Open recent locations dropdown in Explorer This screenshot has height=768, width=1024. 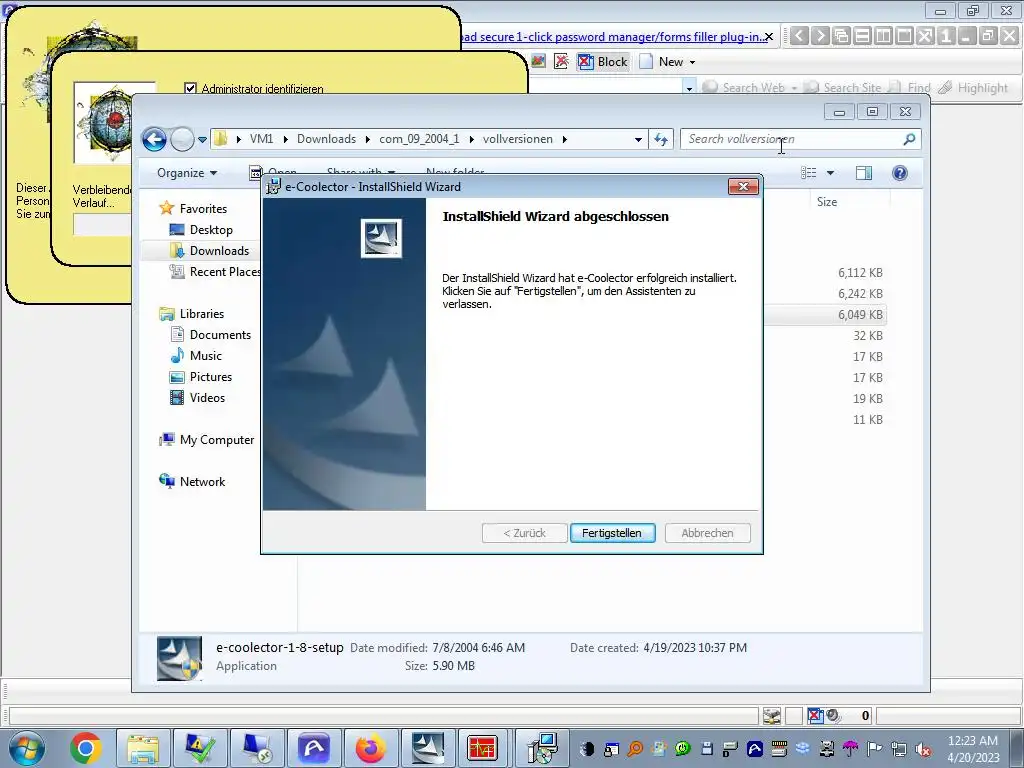point(202,139)
